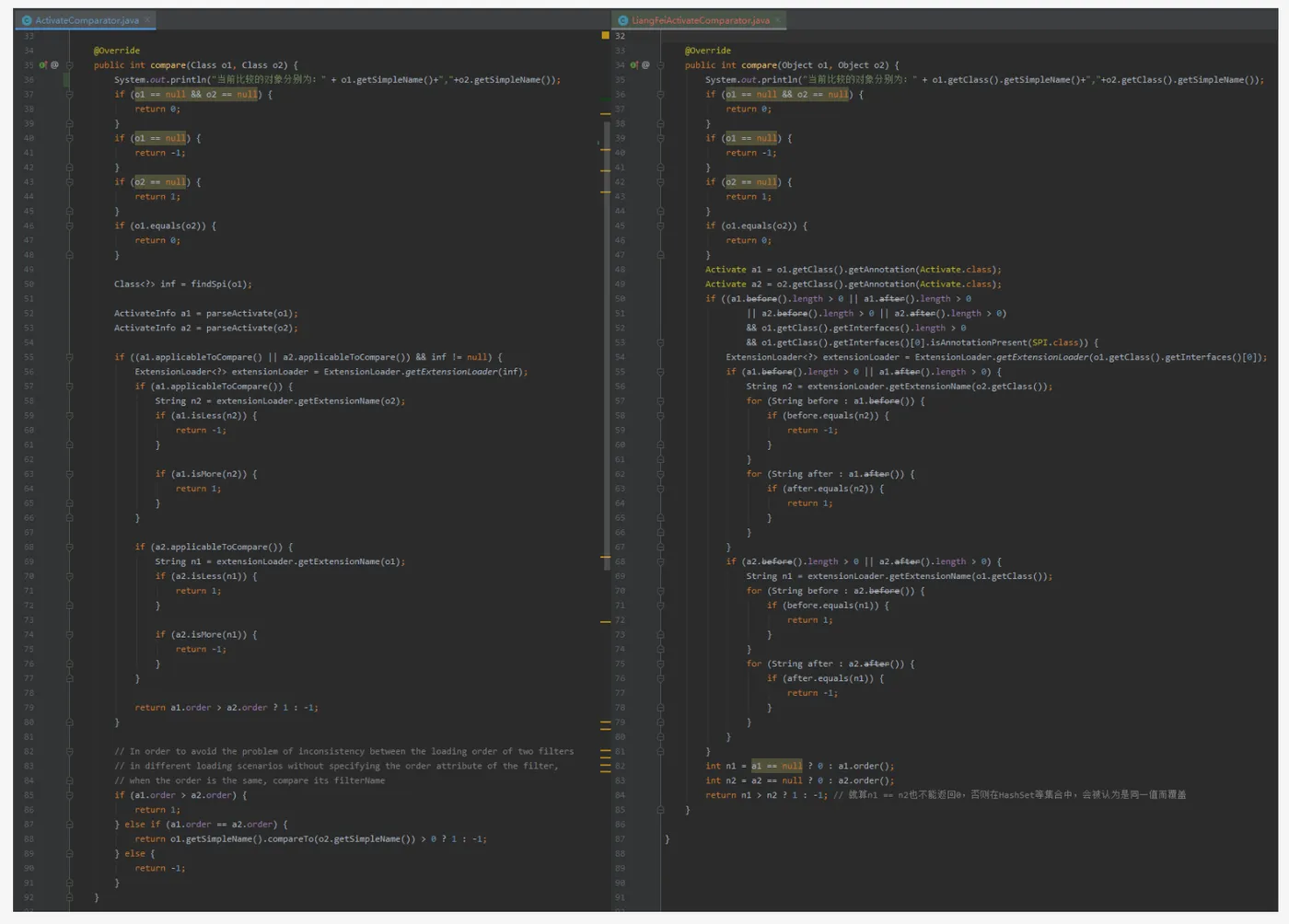This screenshot has height=924, width=1289.
Task: Click 'getExtensionName(o2.getClass())' in right editor
Action: (970, 387)
